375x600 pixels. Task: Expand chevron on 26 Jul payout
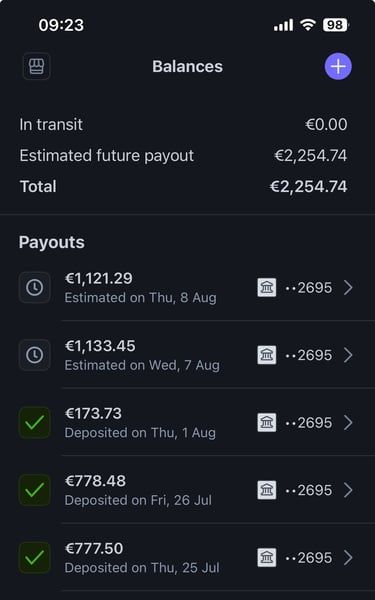(x=348, y=490)
